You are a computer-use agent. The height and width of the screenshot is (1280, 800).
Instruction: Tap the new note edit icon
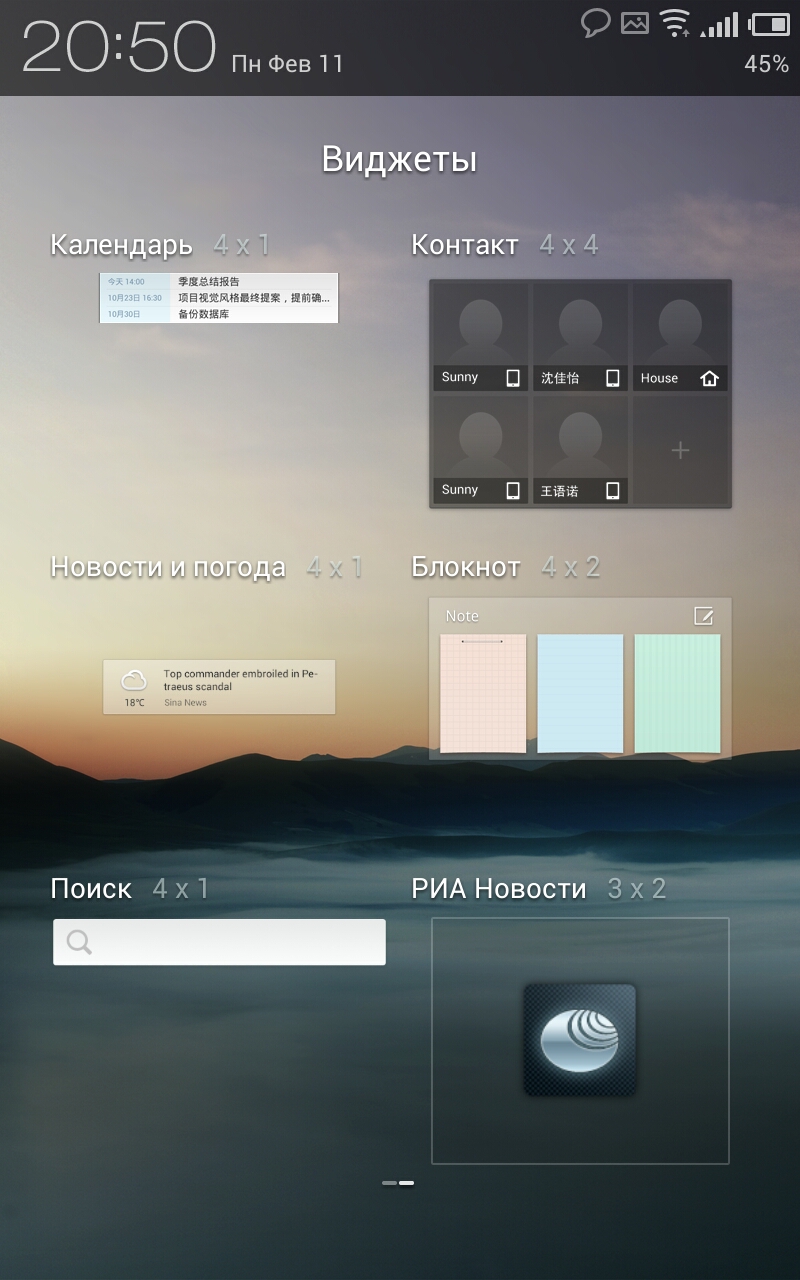(704, 616)
